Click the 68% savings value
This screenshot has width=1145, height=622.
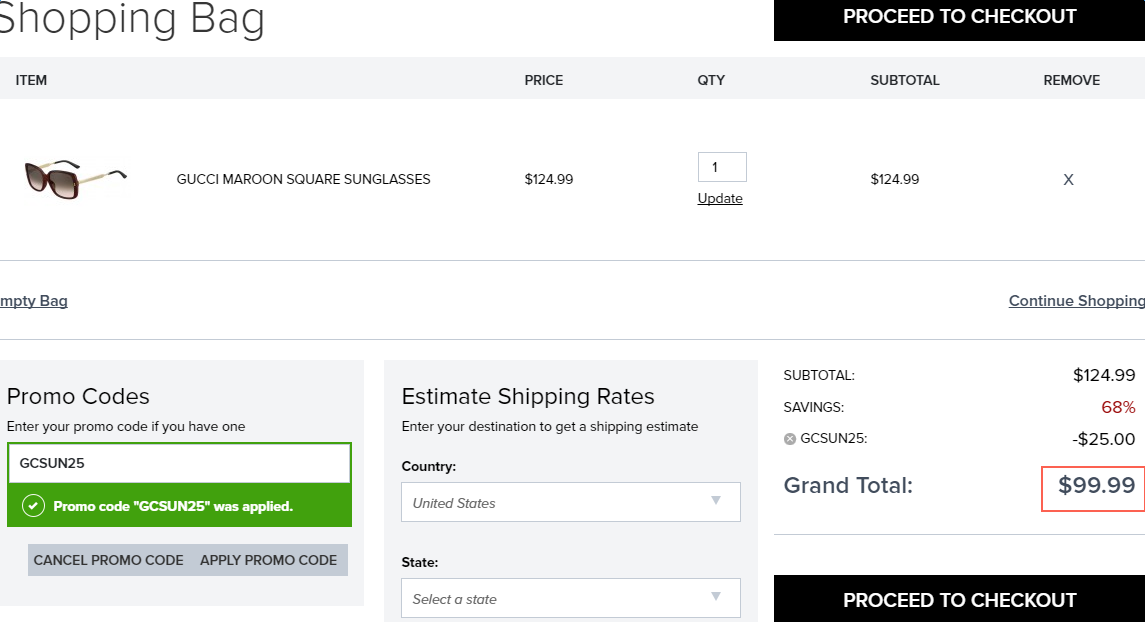coord(1118,407)
